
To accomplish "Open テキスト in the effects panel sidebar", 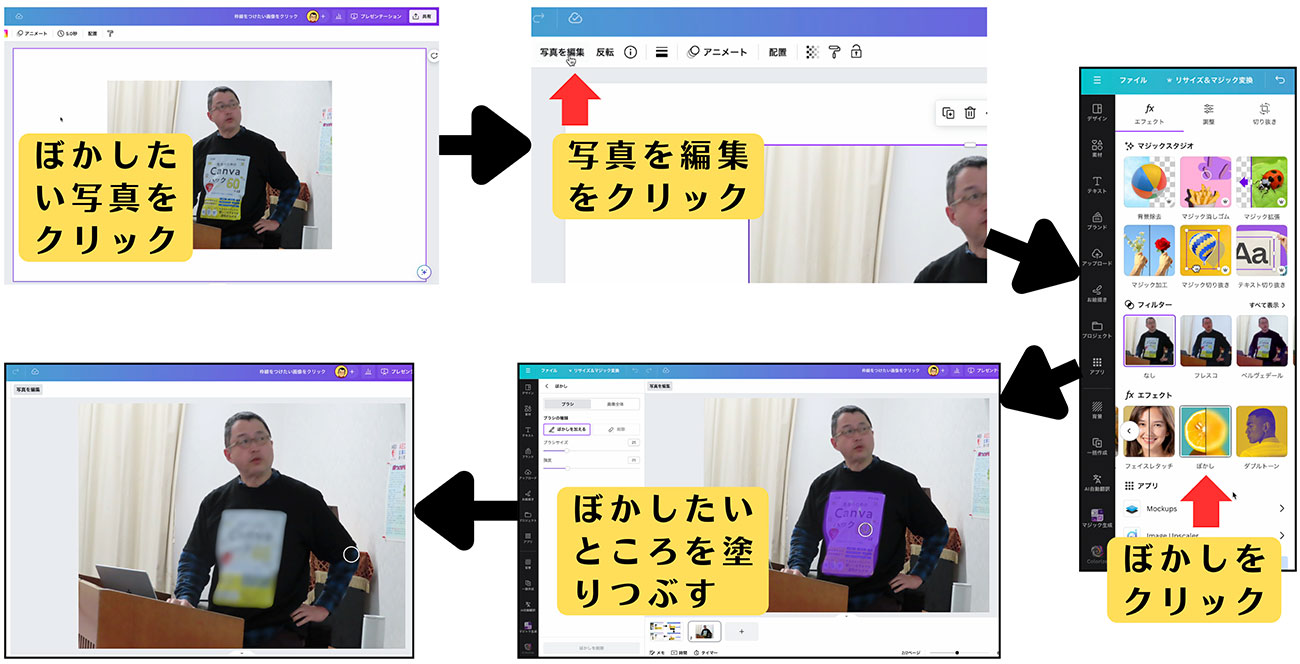I will click(x=1097, y=185).
